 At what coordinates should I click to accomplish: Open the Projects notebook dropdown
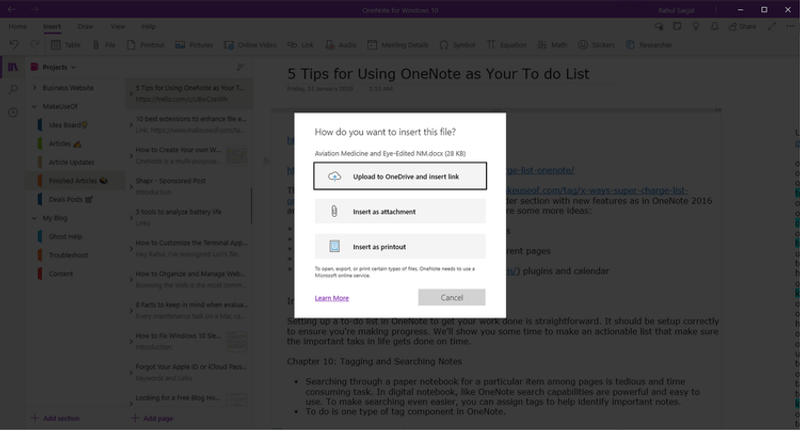pos(54,67)
